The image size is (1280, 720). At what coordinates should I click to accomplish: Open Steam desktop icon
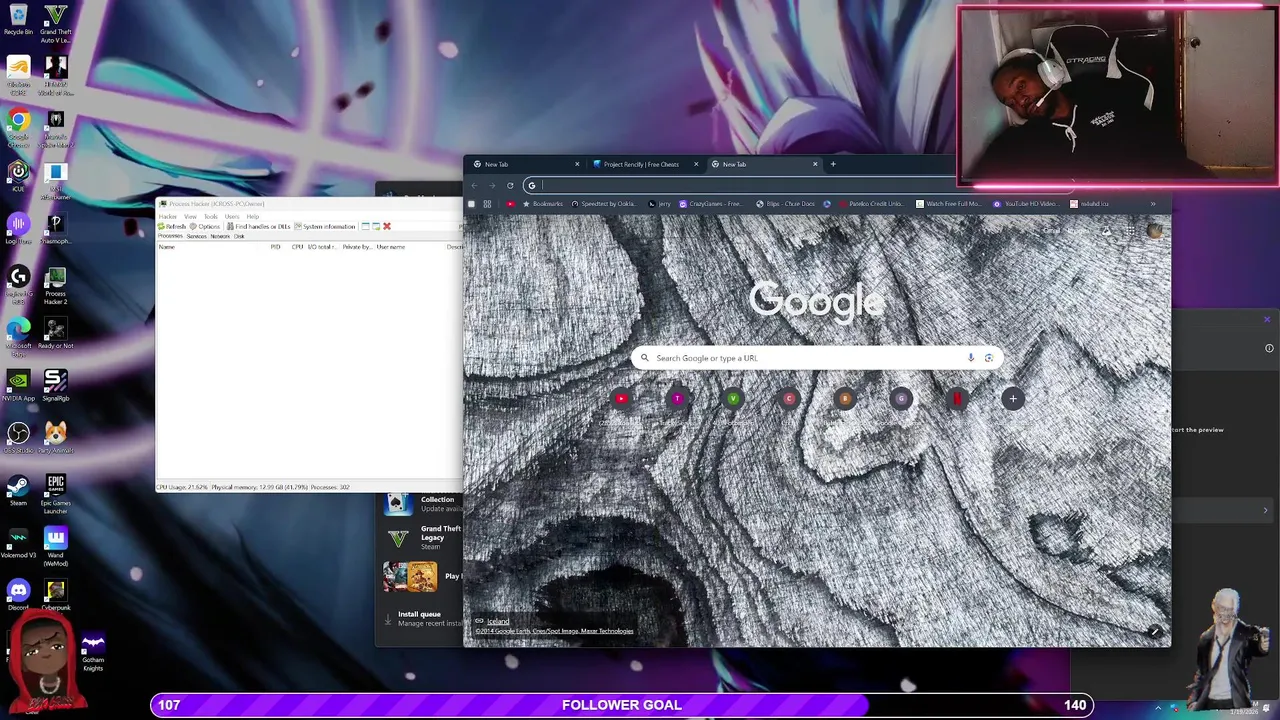[18, 490]
